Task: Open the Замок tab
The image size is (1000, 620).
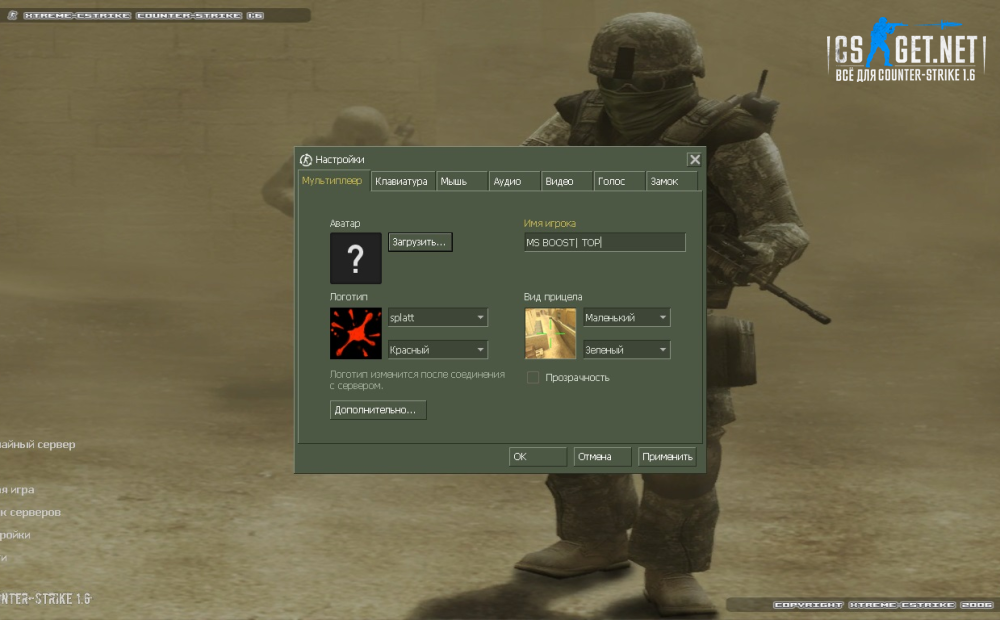Action: pos(672,181)
